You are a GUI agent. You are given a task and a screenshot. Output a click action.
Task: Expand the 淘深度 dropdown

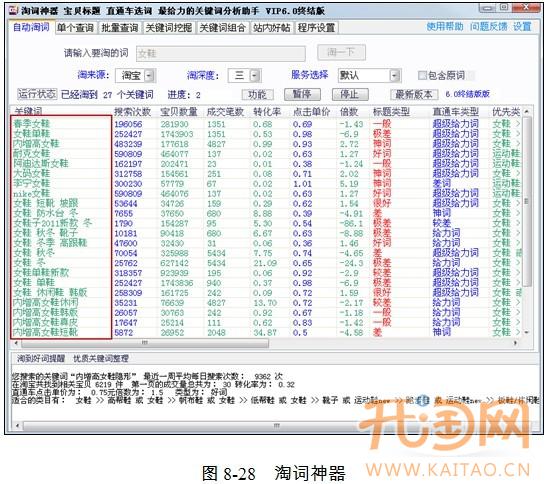255,76
